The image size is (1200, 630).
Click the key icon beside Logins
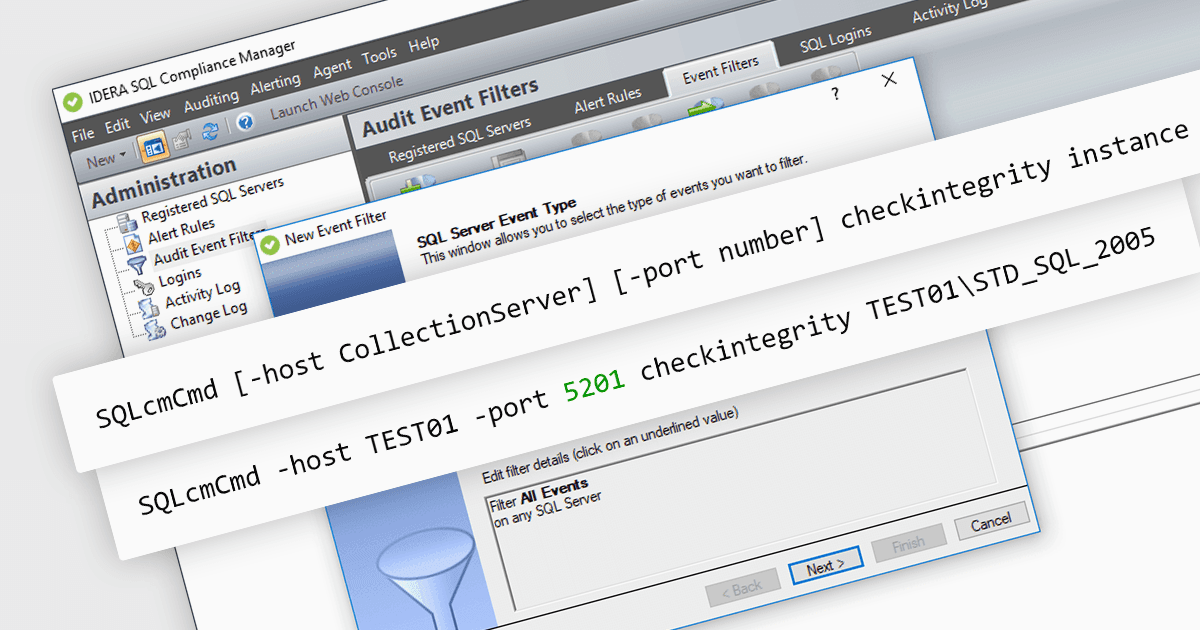click(x=142, y=289)
